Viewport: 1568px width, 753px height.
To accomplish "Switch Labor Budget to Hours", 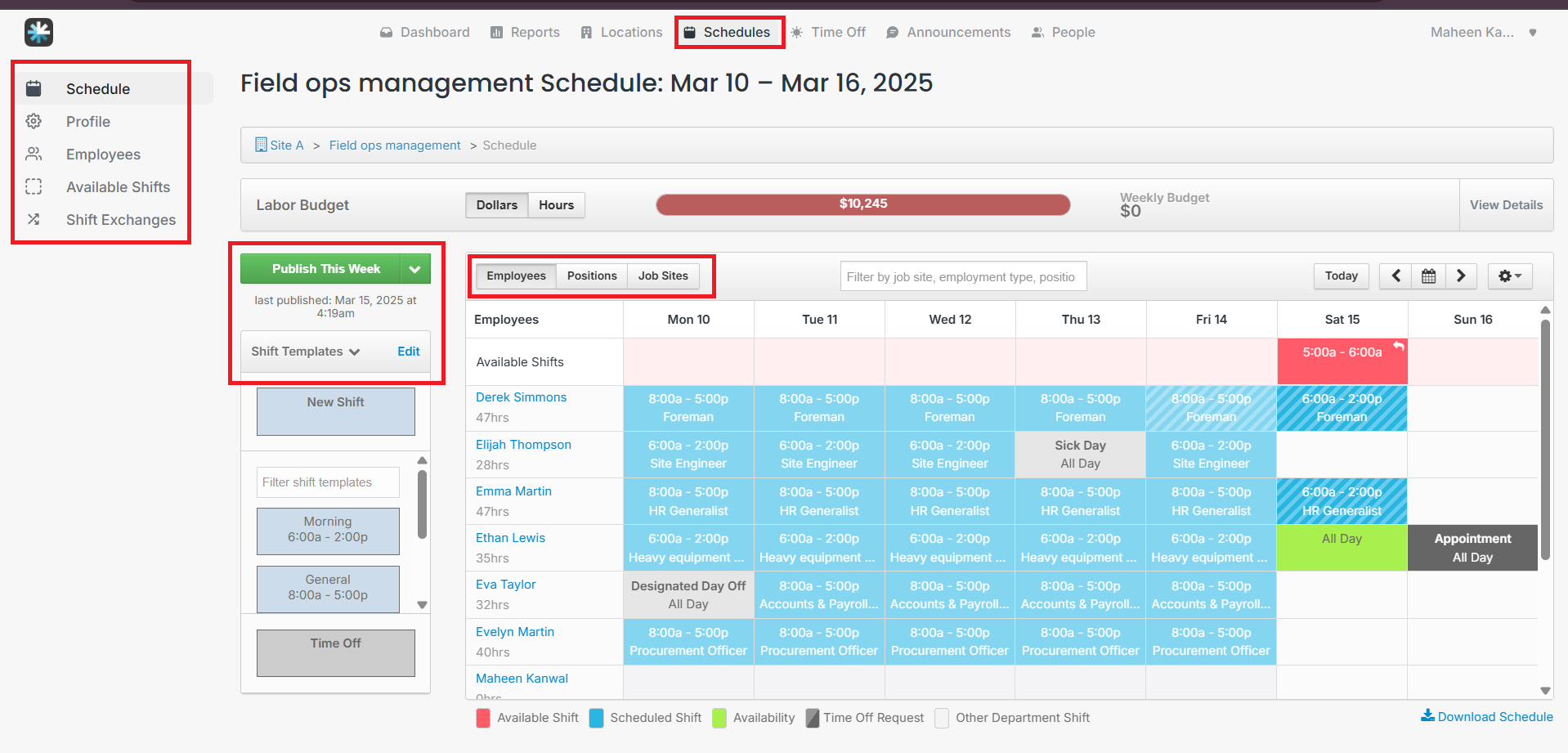I will click(x=556, y=205).
